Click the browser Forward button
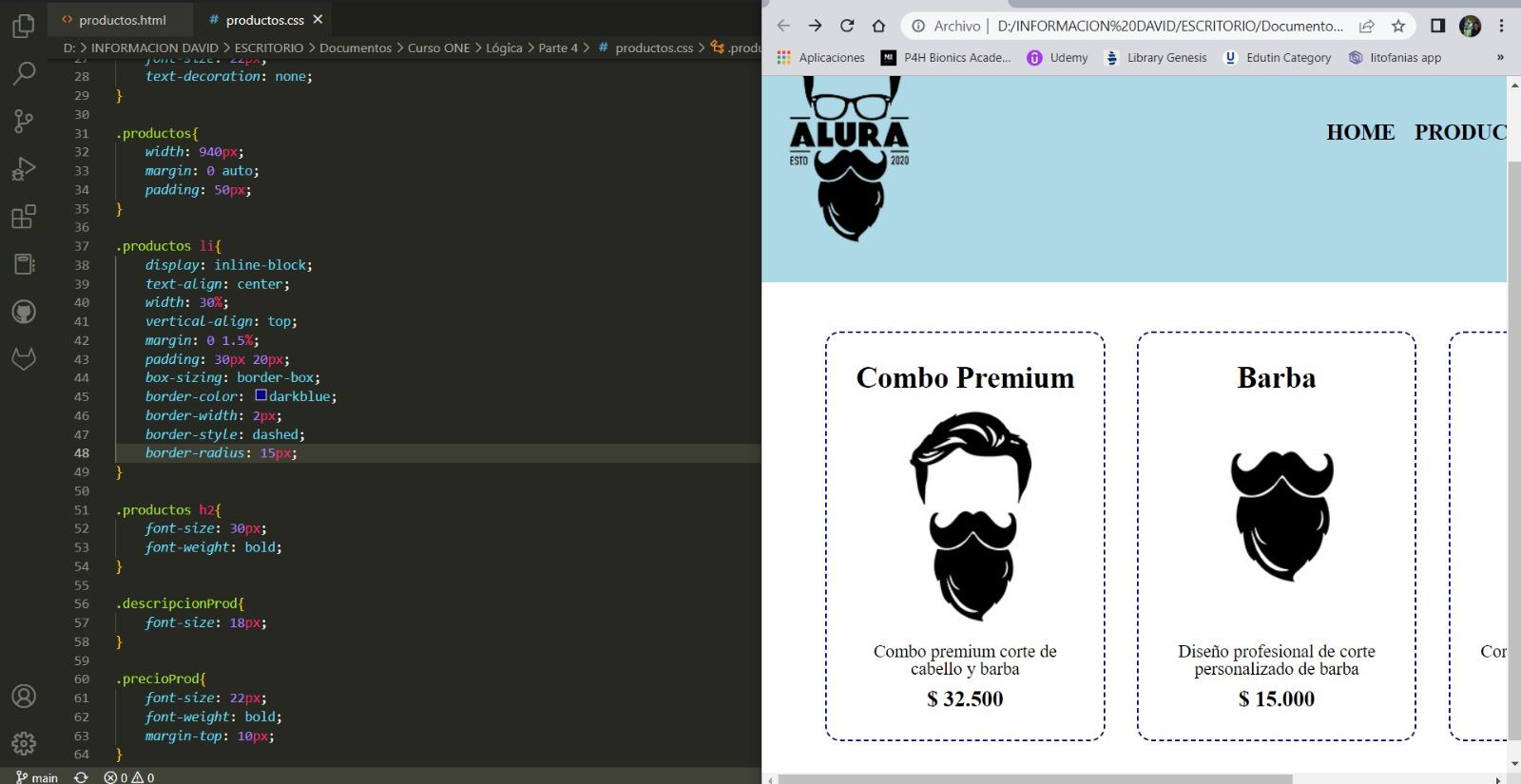Screen dimensions: 1521x784 815,26
